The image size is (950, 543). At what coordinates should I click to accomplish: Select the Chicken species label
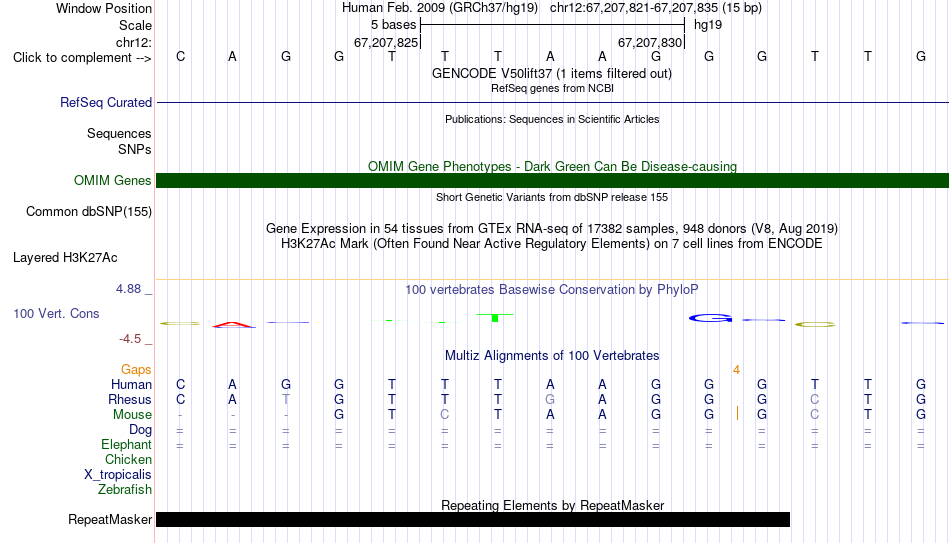128,459
